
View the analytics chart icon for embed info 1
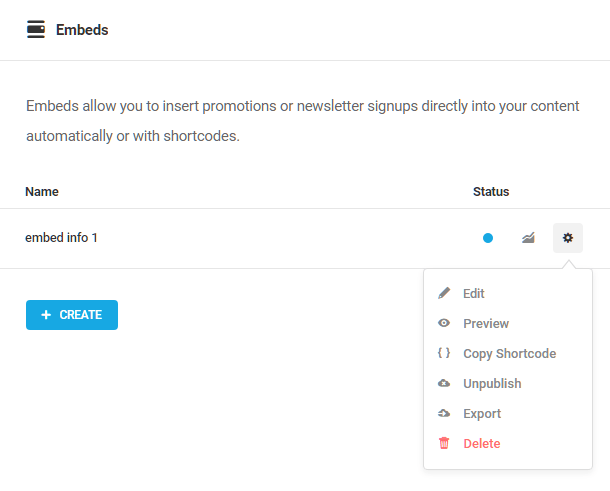[528, 238]
